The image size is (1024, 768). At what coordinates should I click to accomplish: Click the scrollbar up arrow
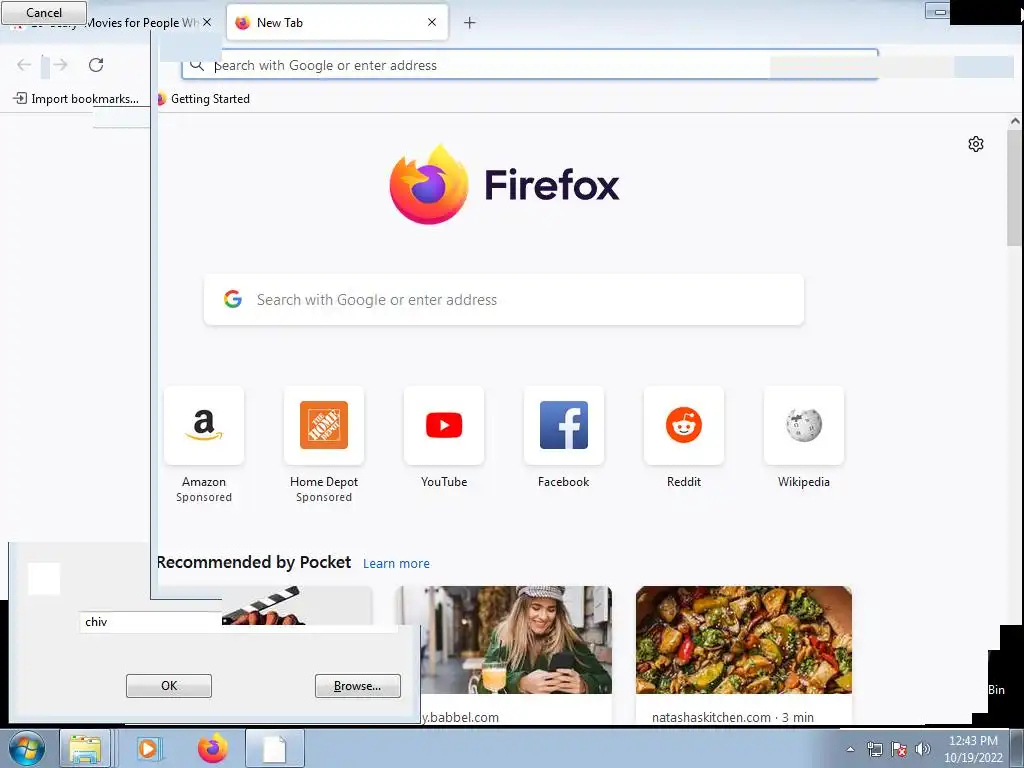(x=1014, y=121)
